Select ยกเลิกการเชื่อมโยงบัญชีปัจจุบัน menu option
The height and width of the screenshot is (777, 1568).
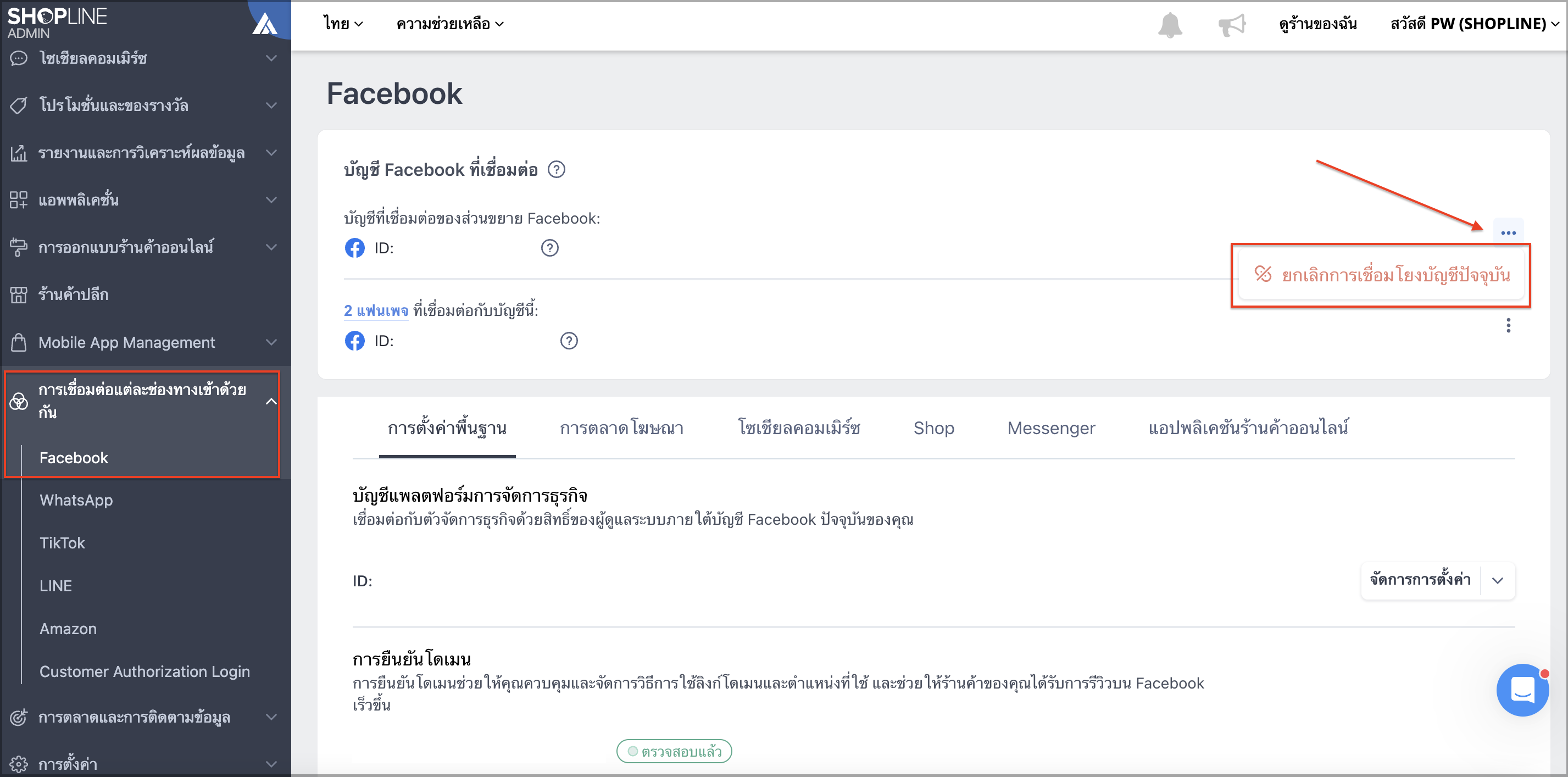(1381, 275)
